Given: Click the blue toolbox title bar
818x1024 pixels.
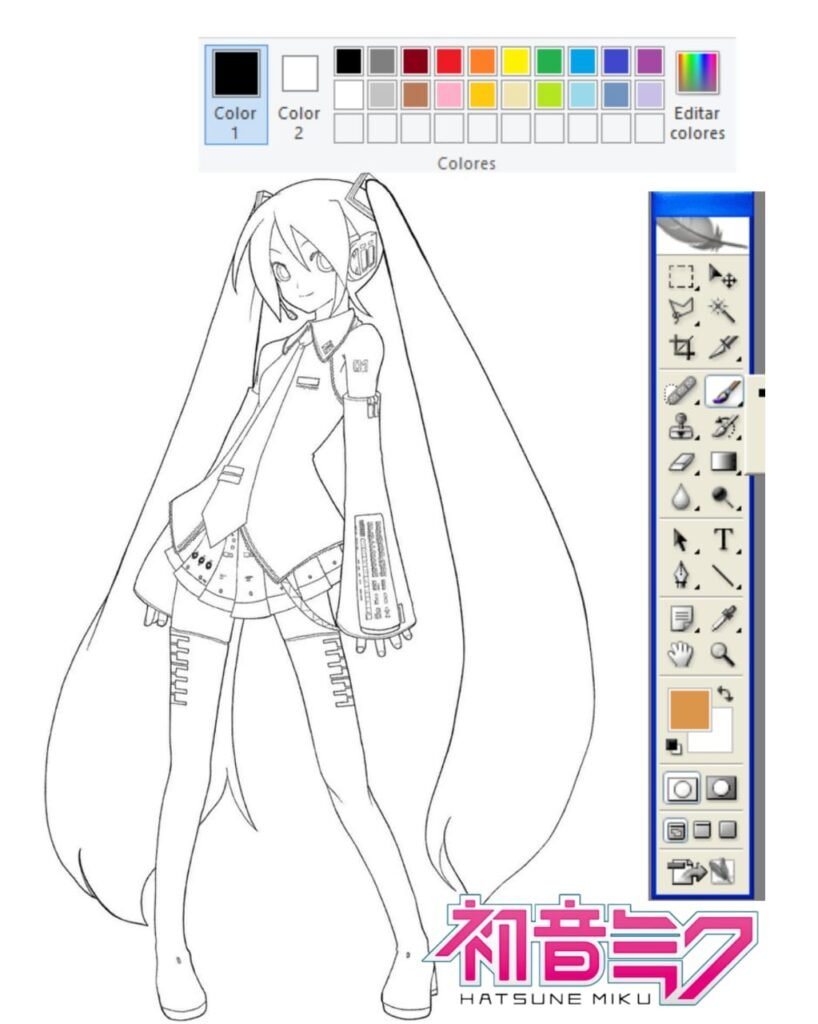Looking at the screenshot, I should pos(701,204).
